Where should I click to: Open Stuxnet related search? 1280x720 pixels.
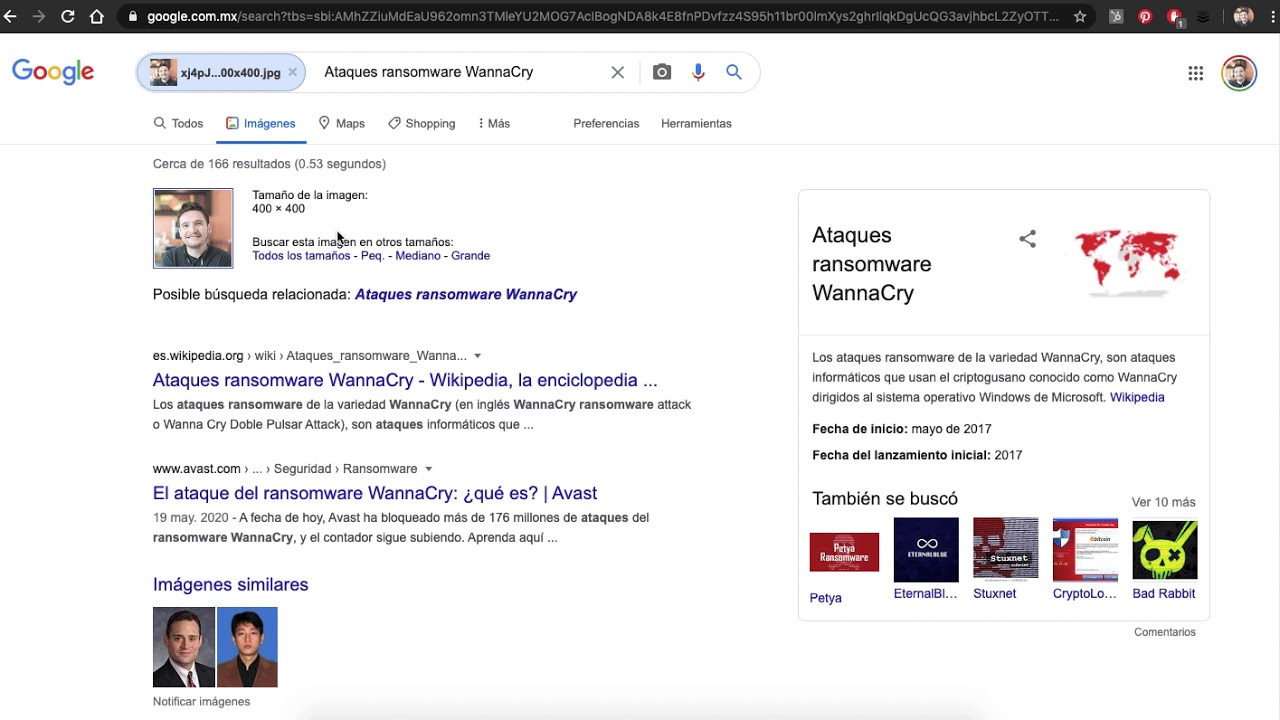(x=1005, y=560)
